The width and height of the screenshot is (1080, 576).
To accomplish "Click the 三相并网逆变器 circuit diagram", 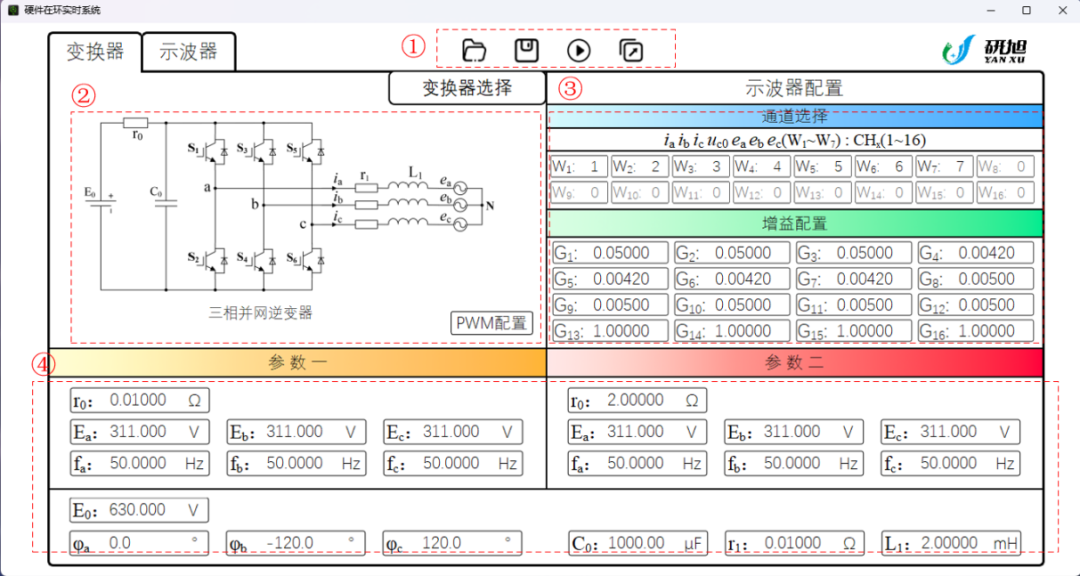I will [x=291, y=205].
